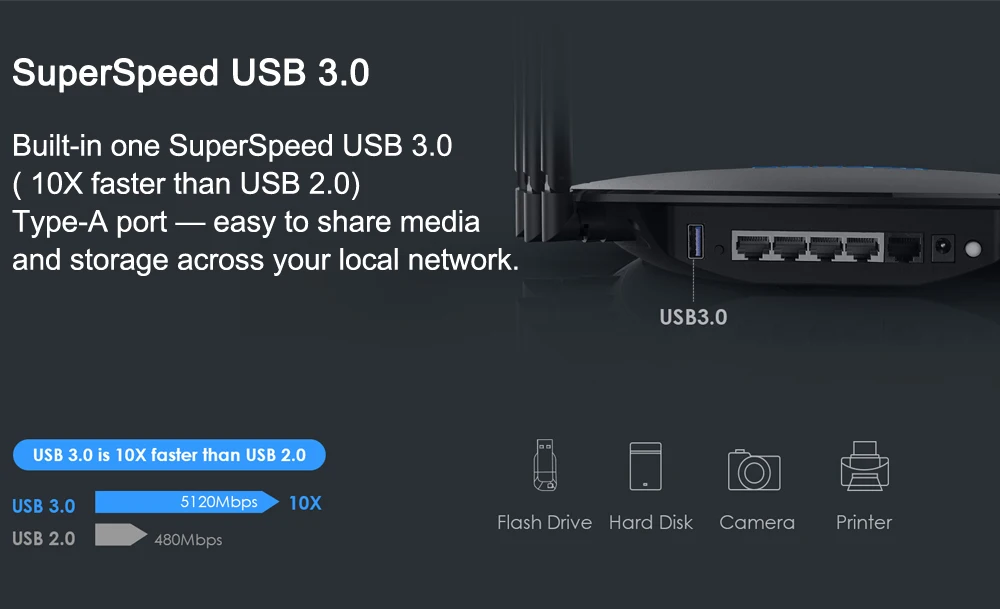The height and width of the screenshot is (609, 1000).
Task: Click the 480Mbps speed label
Action: [x=188, y=540]
